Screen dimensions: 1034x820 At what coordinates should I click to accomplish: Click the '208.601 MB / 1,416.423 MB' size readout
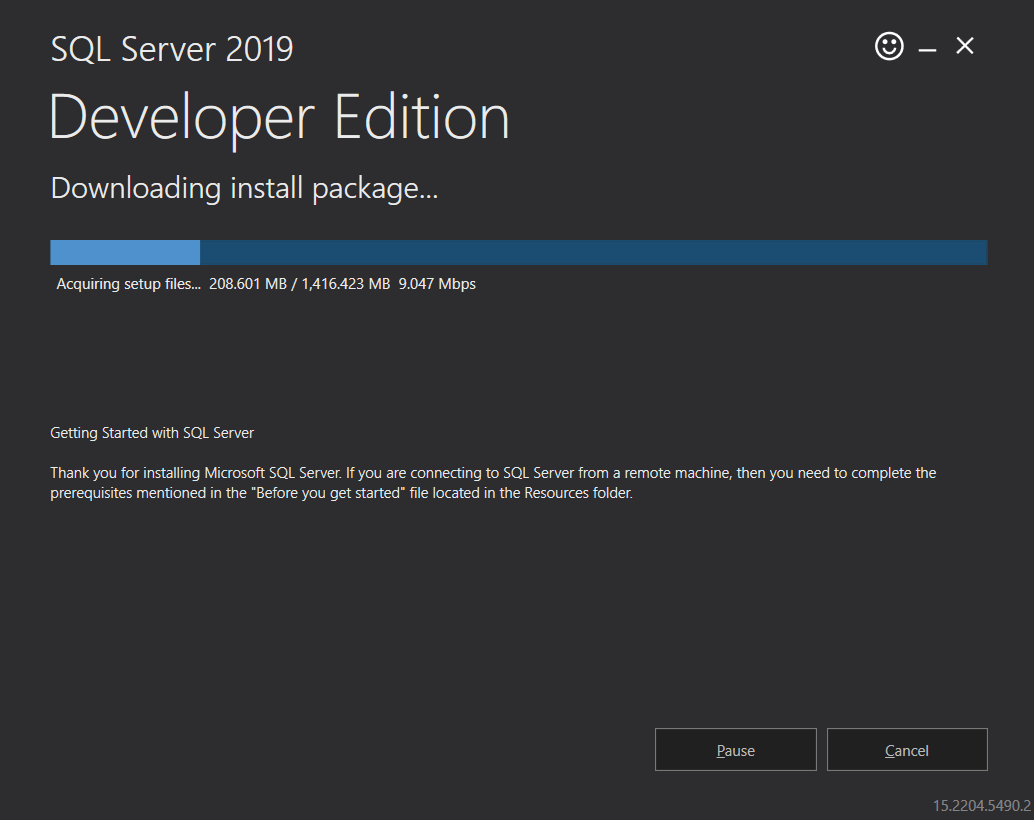click(x=299, y=284)
